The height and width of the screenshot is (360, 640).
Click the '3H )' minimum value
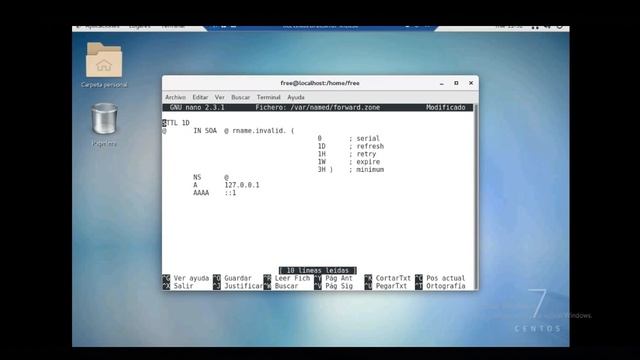tap(325, 169)
